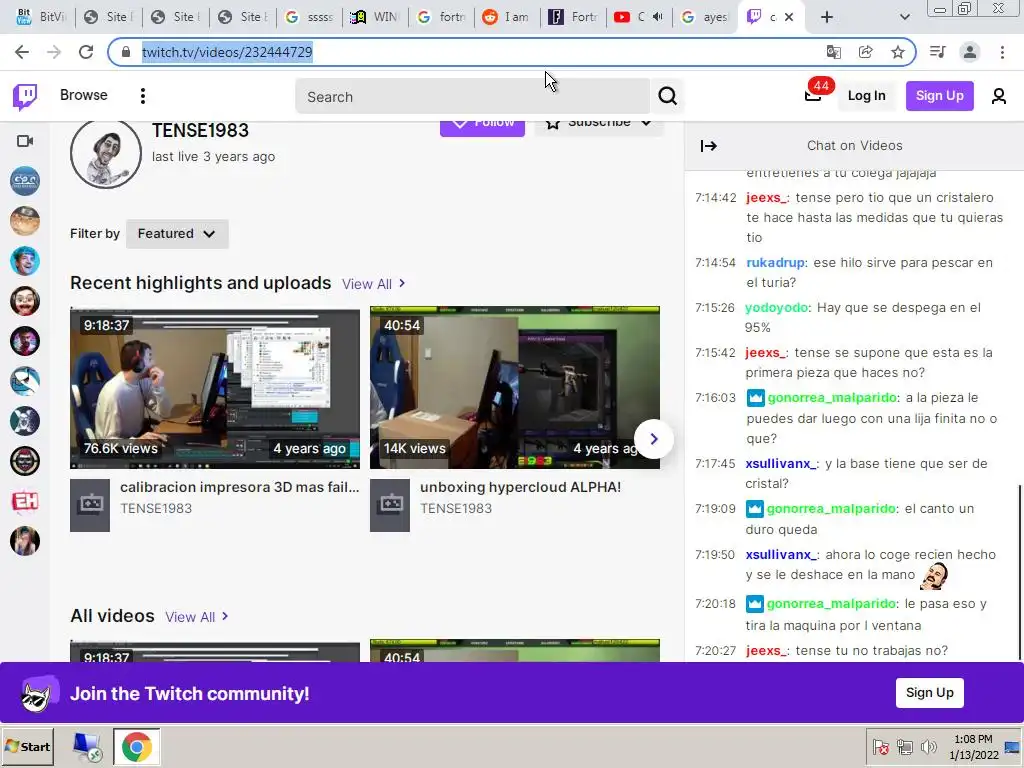Viewport: 1024px width, 768px height.
Task: Expand the Featured filter dropdown
Action: [177, 234]
